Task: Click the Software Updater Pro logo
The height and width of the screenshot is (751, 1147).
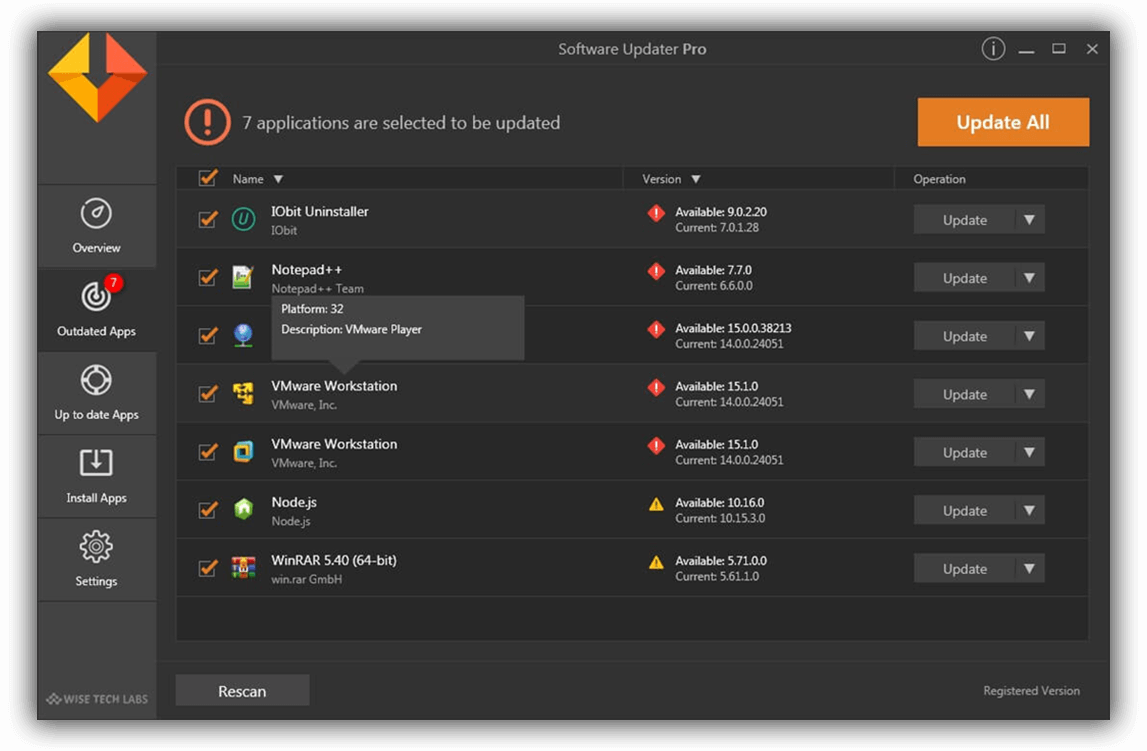Action: point(97,77)
